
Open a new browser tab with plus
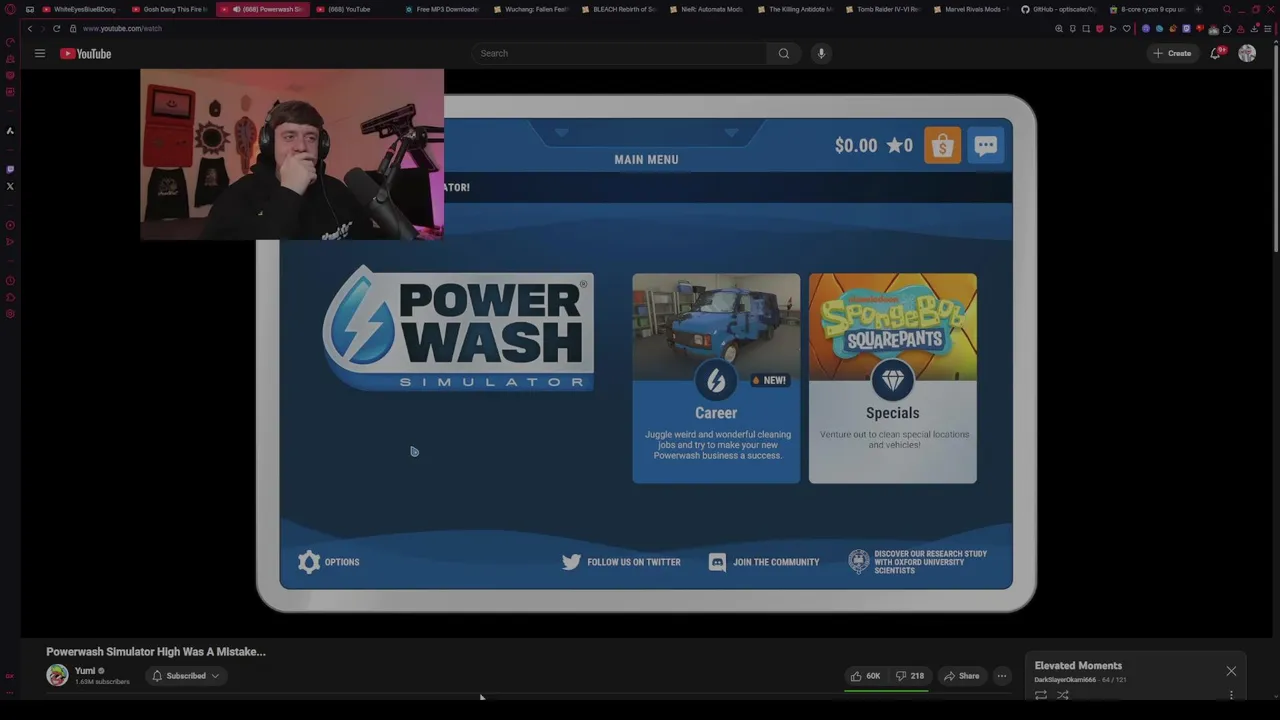point(1198,9)
